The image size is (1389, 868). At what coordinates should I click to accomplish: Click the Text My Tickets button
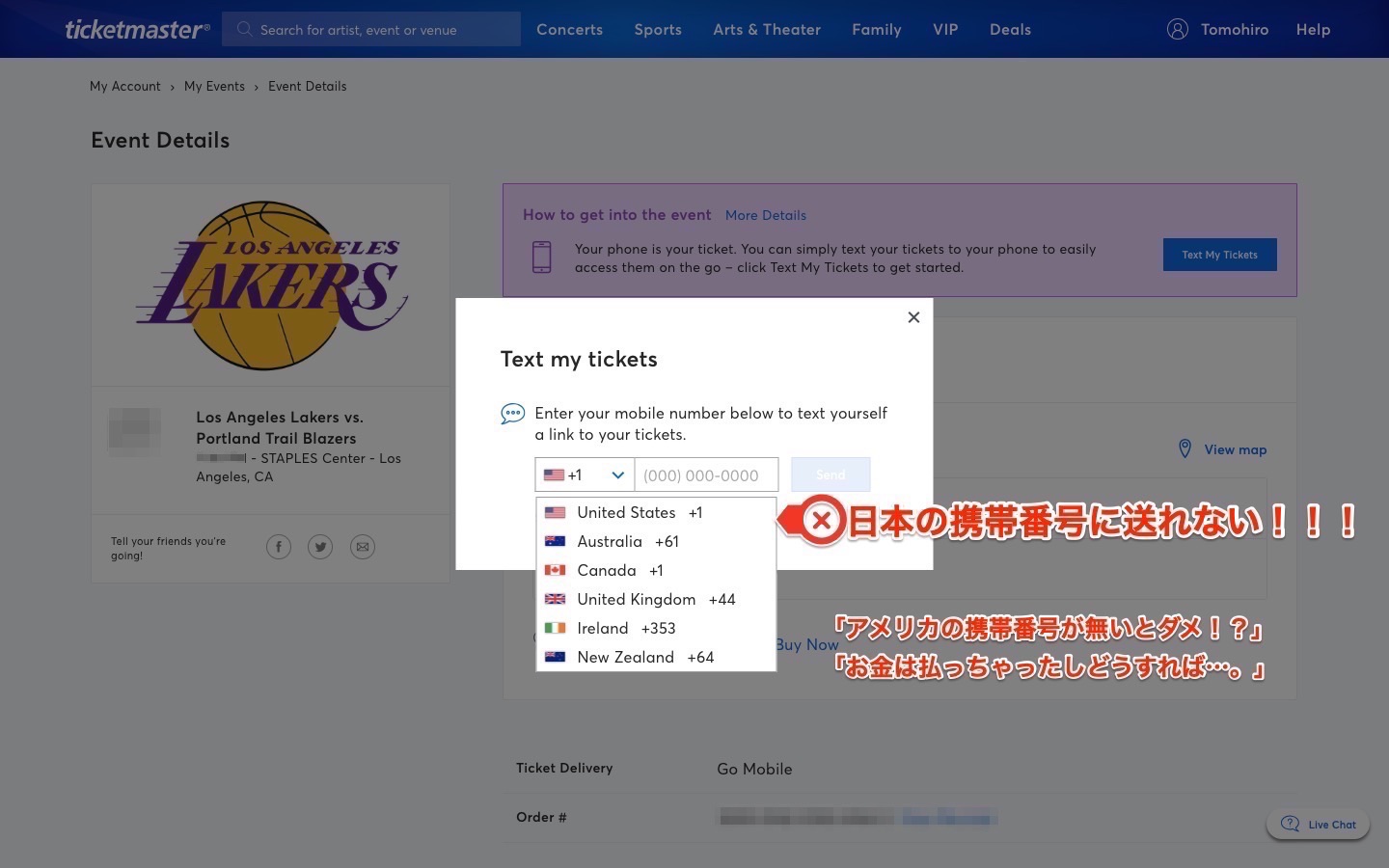click(x=1220, y=255)
